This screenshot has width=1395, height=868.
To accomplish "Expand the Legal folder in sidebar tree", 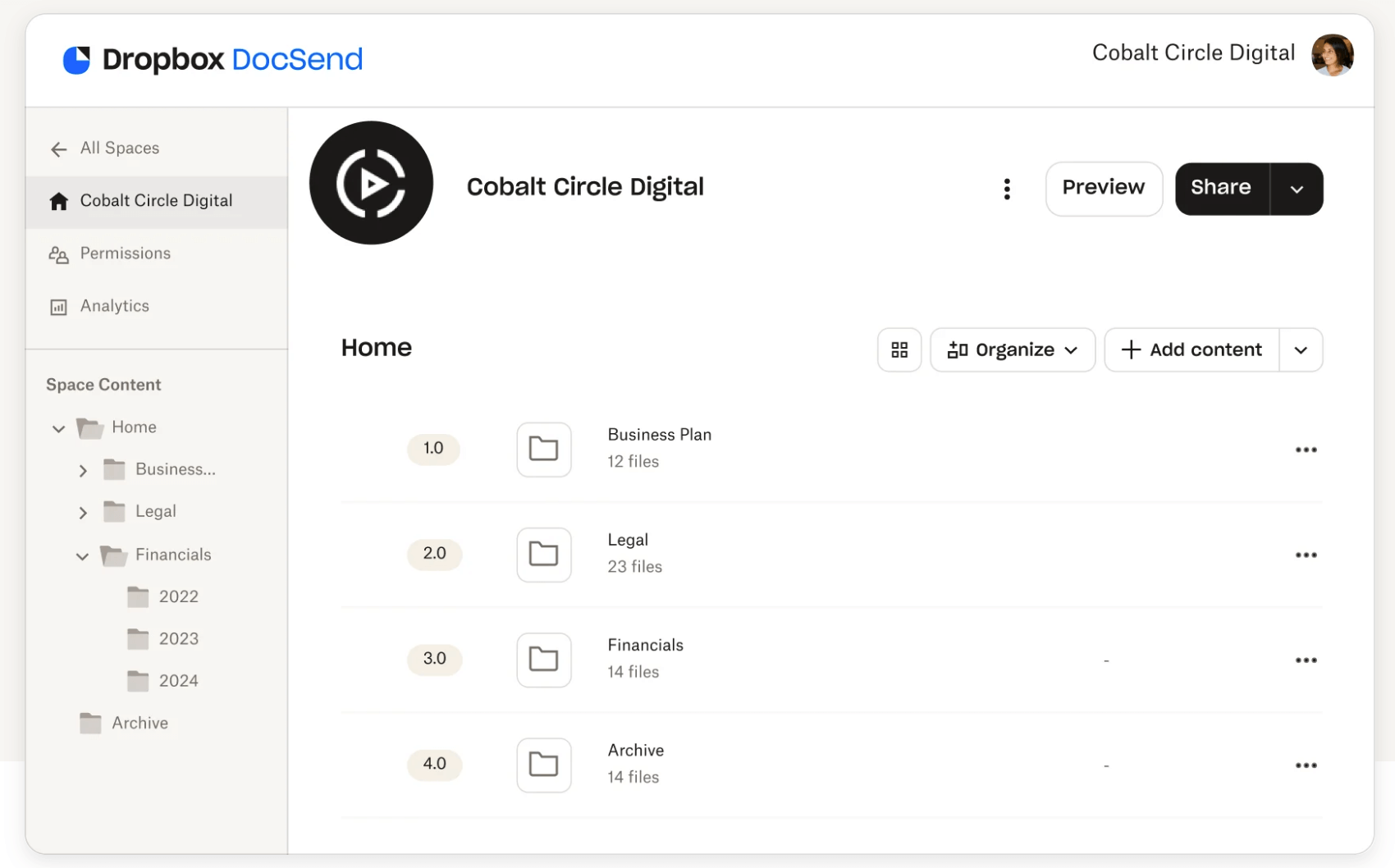I will (x=82, y=513).
